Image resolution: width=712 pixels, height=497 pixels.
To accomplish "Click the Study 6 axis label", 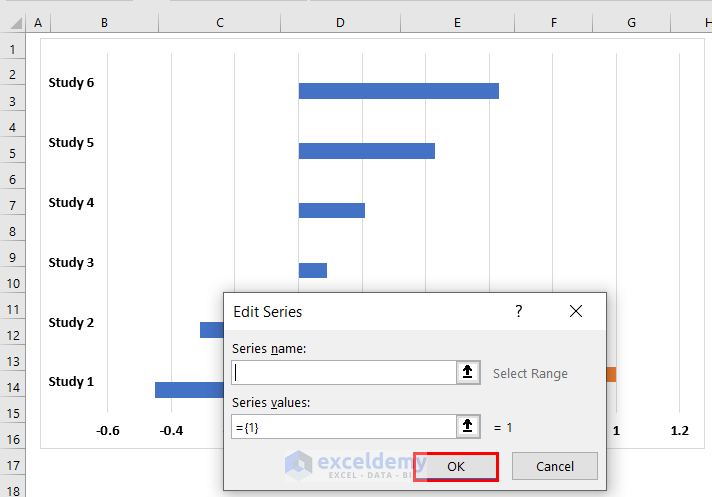I will pyautogui.click(x=71, y=82).
